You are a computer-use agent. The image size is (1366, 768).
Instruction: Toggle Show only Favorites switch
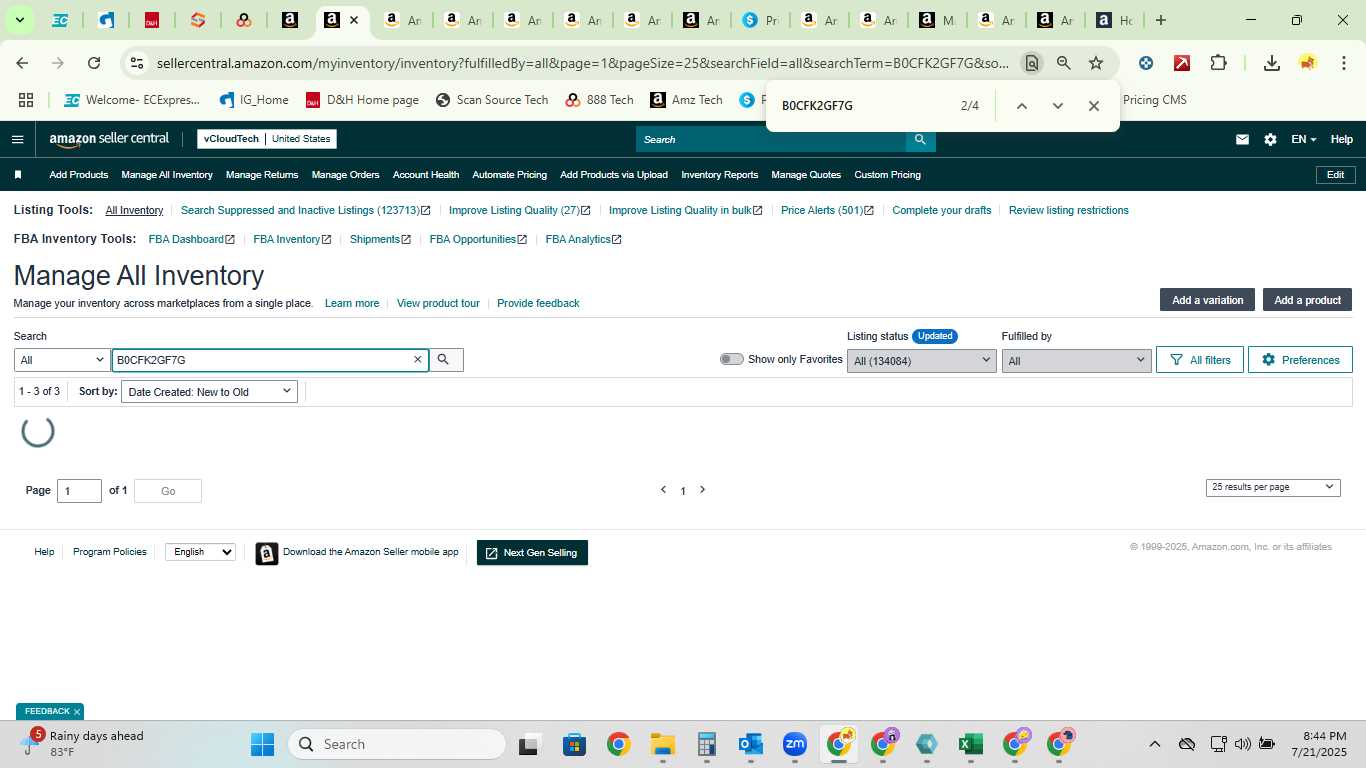pyautogui.click(x=731, y=359)
